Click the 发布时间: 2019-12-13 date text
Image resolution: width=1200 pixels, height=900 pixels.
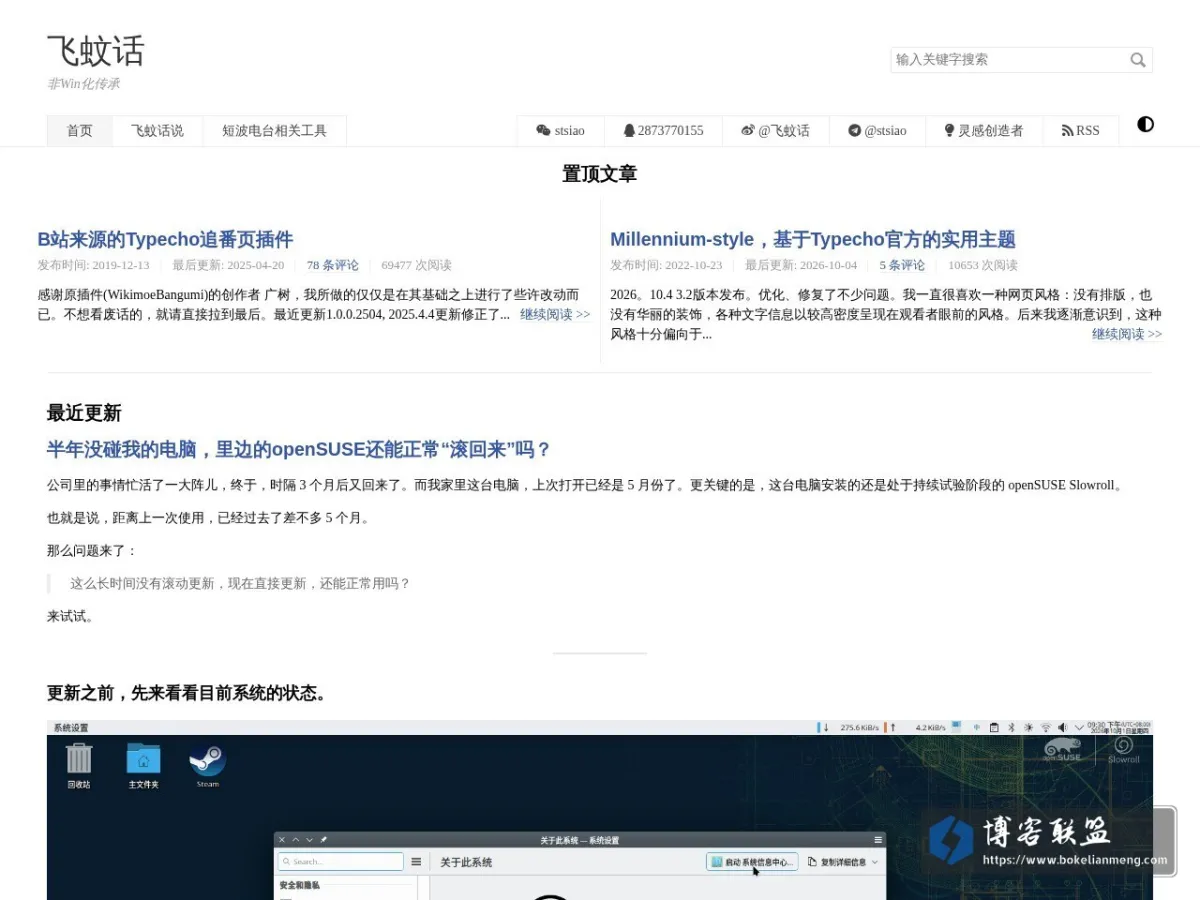tap(93, 265)
